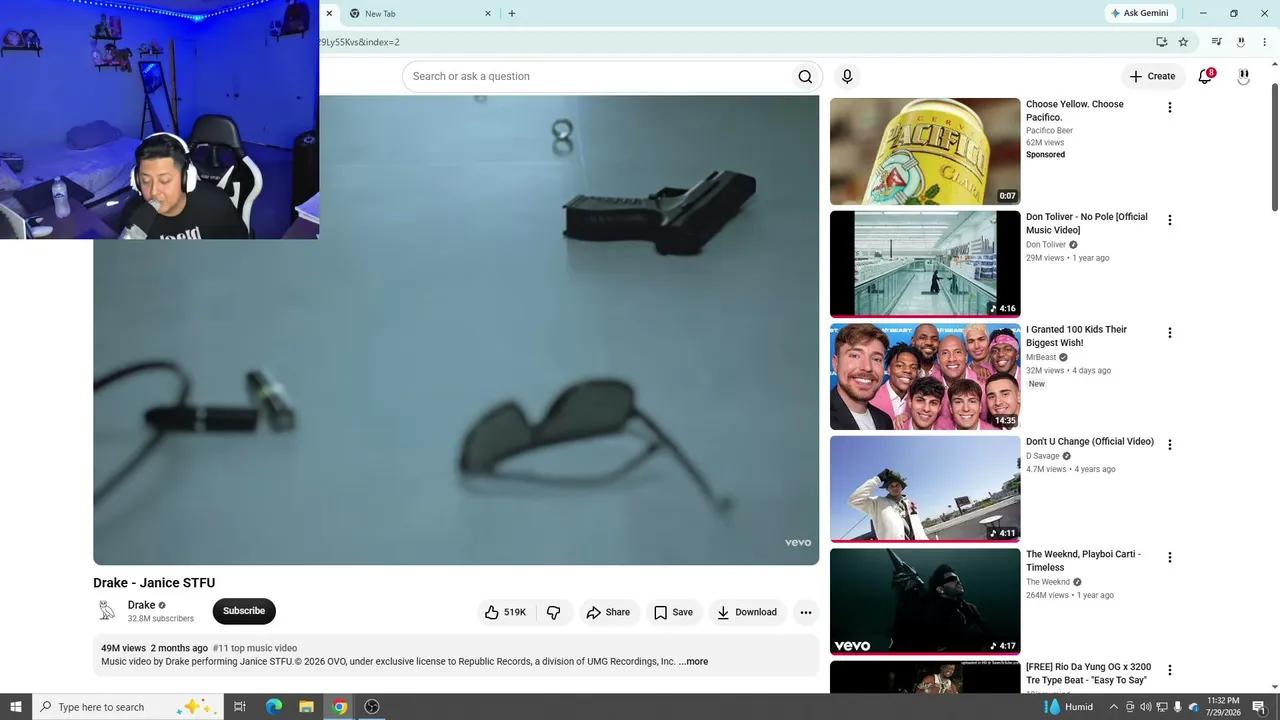This screenshot has height=720, width=1280.
Task: Save the video to a playlist
Action: (673, 612)
